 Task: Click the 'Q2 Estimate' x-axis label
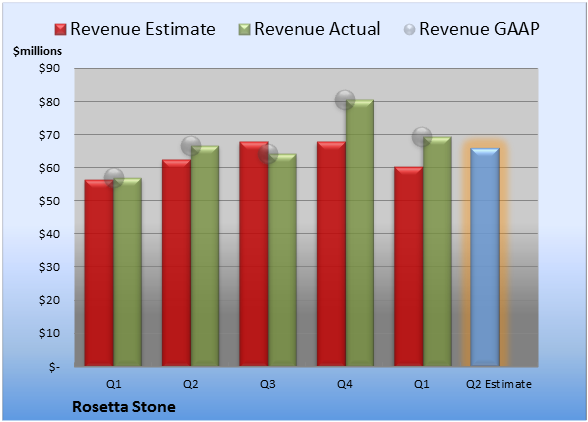click(499, 384)
